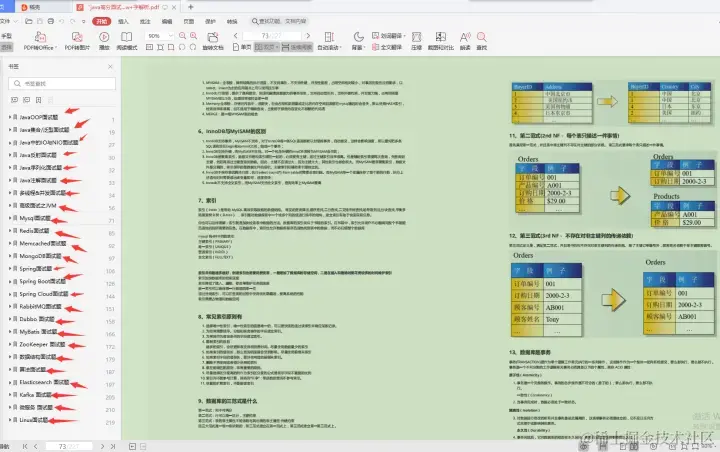Click the redo arrow in quick toolbar
This screenshot has height=452, width=720.
(73, 21)
